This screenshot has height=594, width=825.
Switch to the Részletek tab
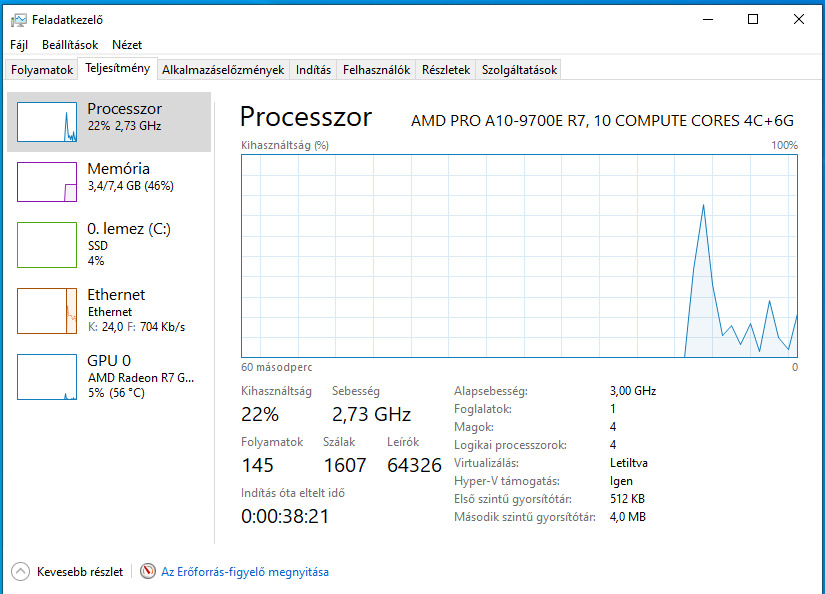pos(446,70)
